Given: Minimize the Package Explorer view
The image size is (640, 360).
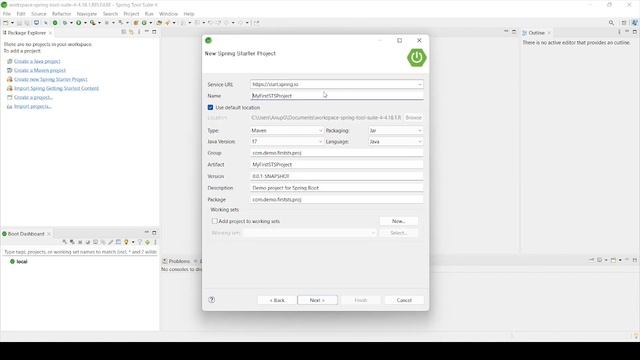Looking at the screenshot, I should 147,31.
